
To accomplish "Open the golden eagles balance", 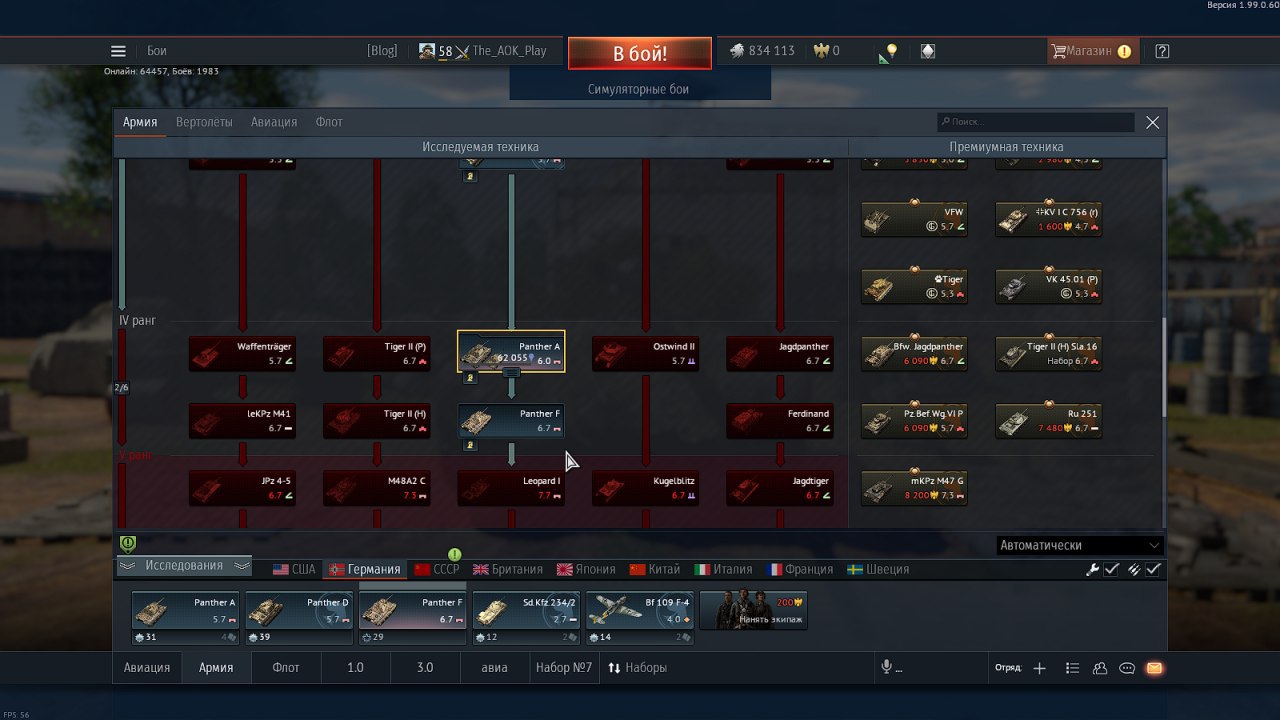I will (x=826, y=51).
